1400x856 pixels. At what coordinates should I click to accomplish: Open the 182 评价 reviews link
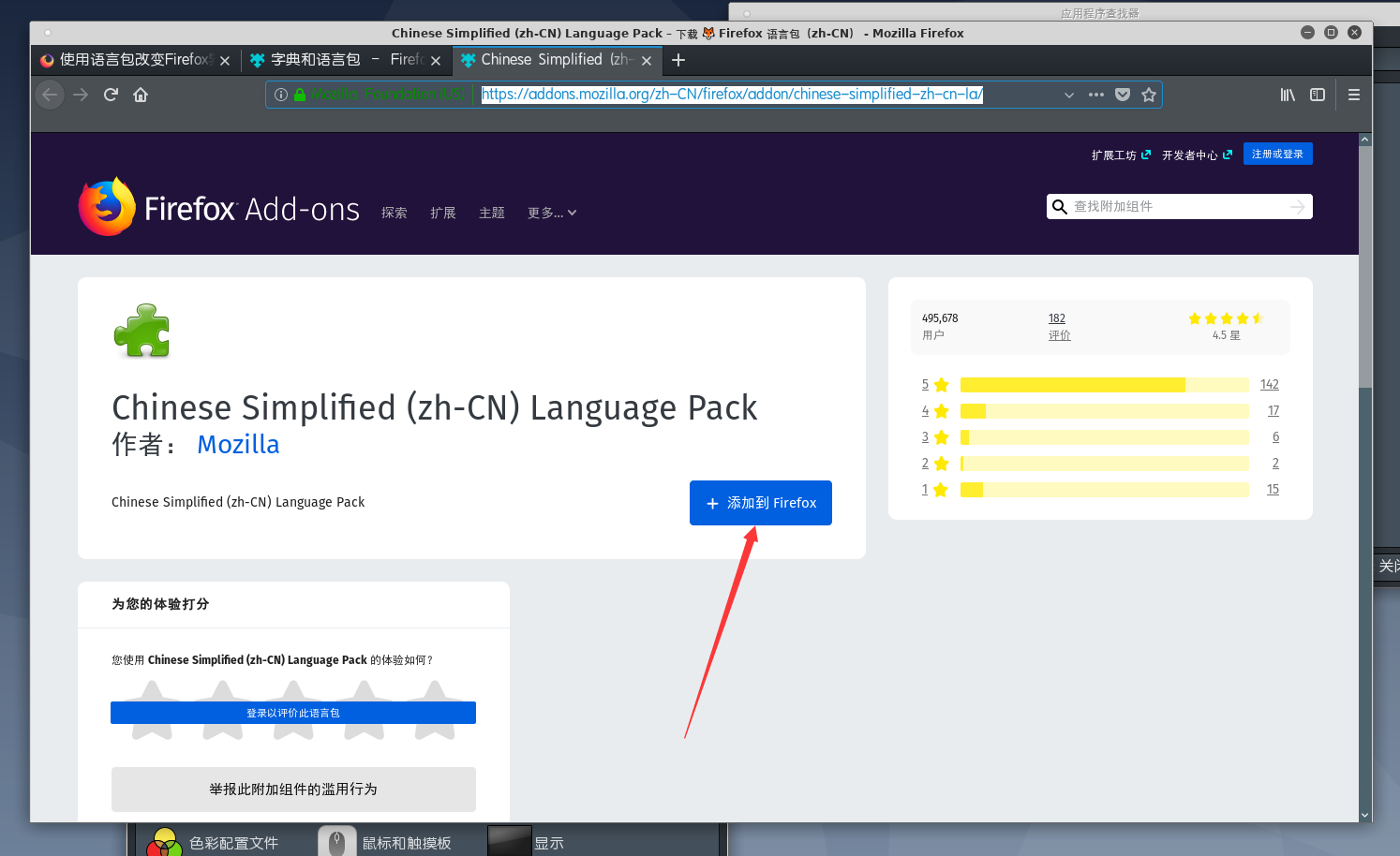coord(1059,327)
